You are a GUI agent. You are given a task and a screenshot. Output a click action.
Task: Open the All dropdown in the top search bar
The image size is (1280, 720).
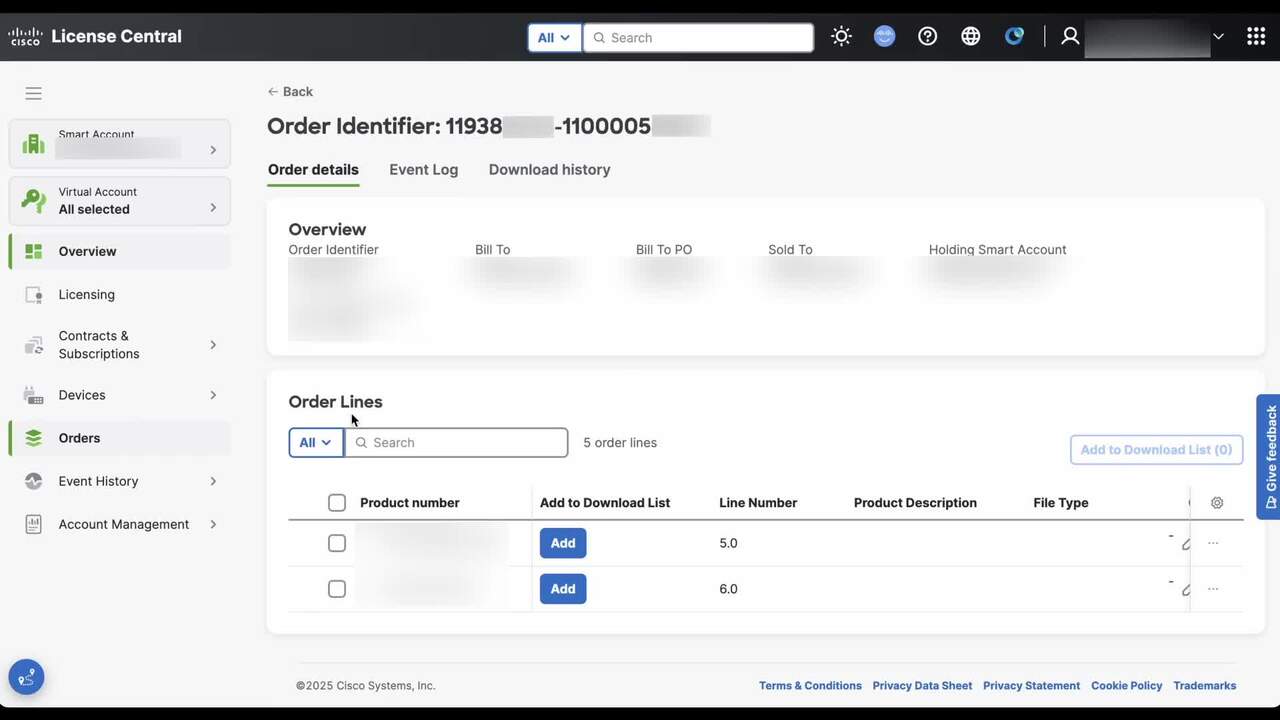[x=554, y=38]
